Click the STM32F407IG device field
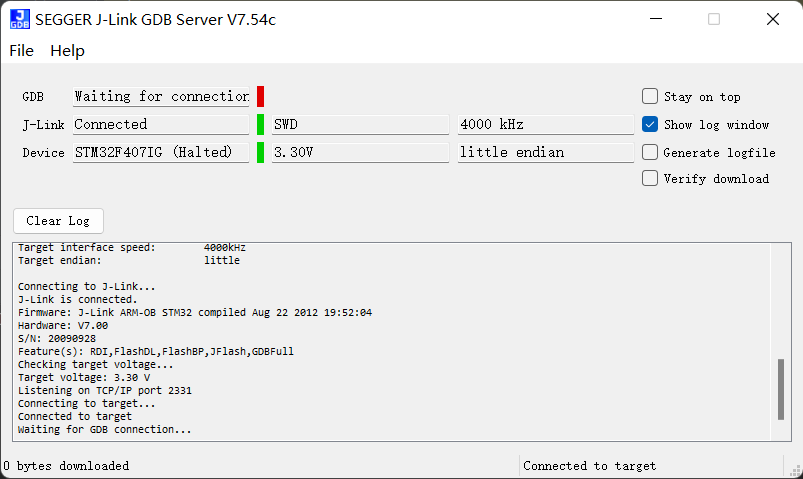Image resolution: width=803 pixels, height=479 pixels. (161, 153)
